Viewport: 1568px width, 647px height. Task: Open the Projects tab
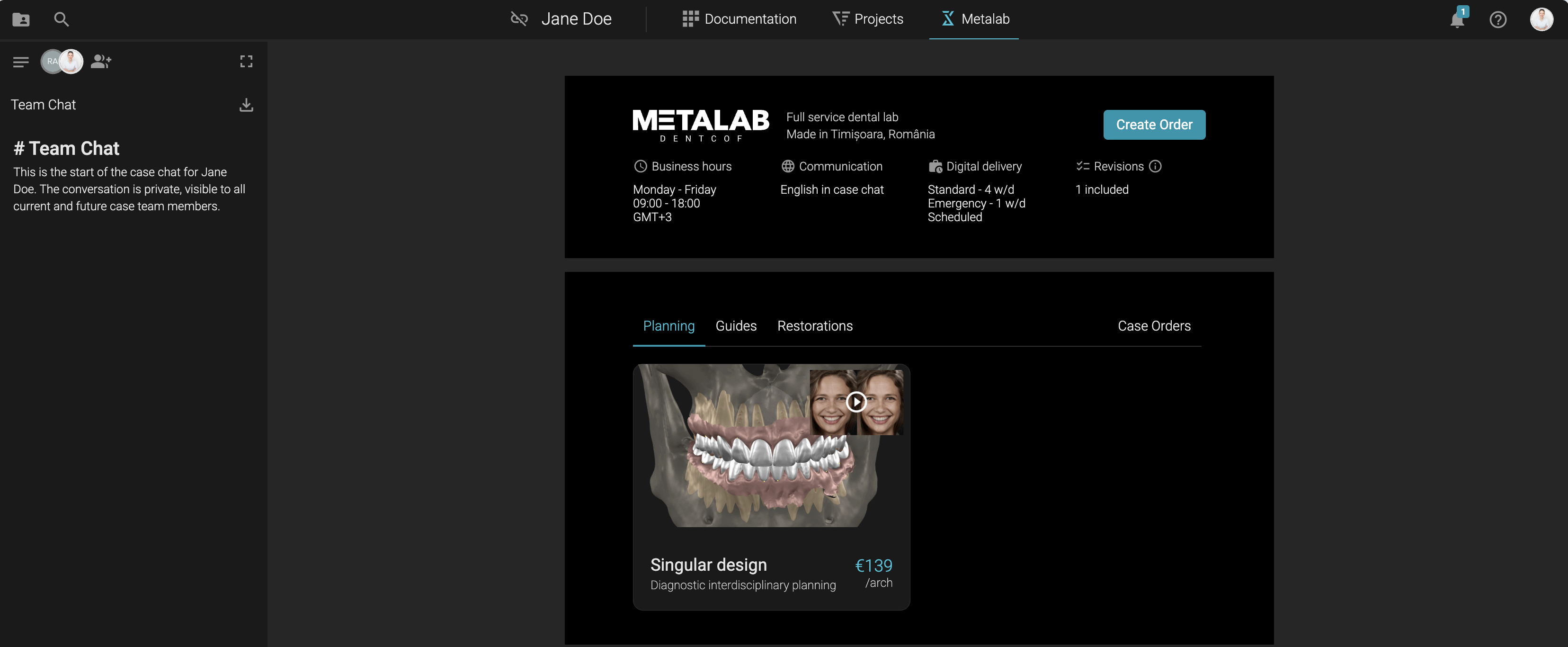click(x=867, y=19)
